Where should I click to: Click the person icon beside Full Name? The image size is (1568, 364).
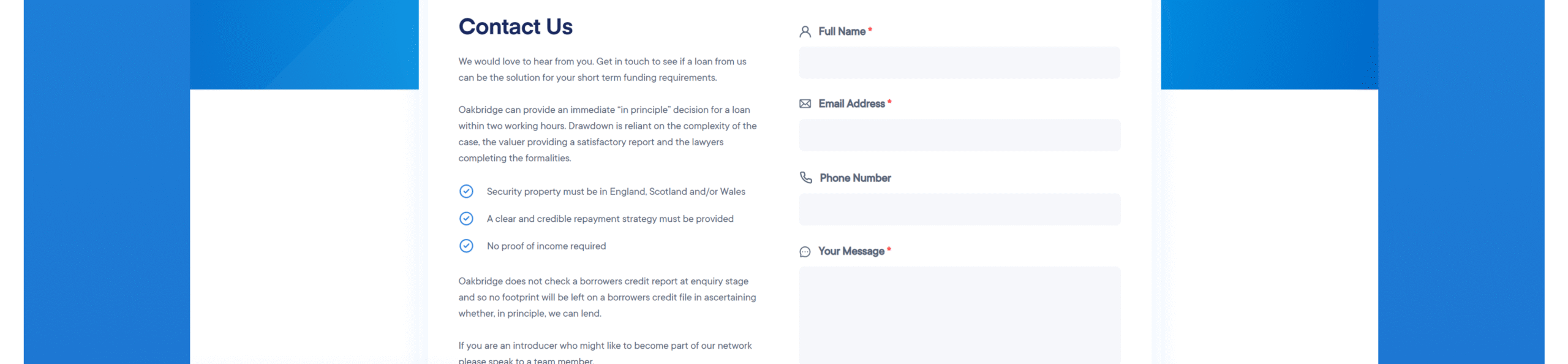[x=805, y=31]
